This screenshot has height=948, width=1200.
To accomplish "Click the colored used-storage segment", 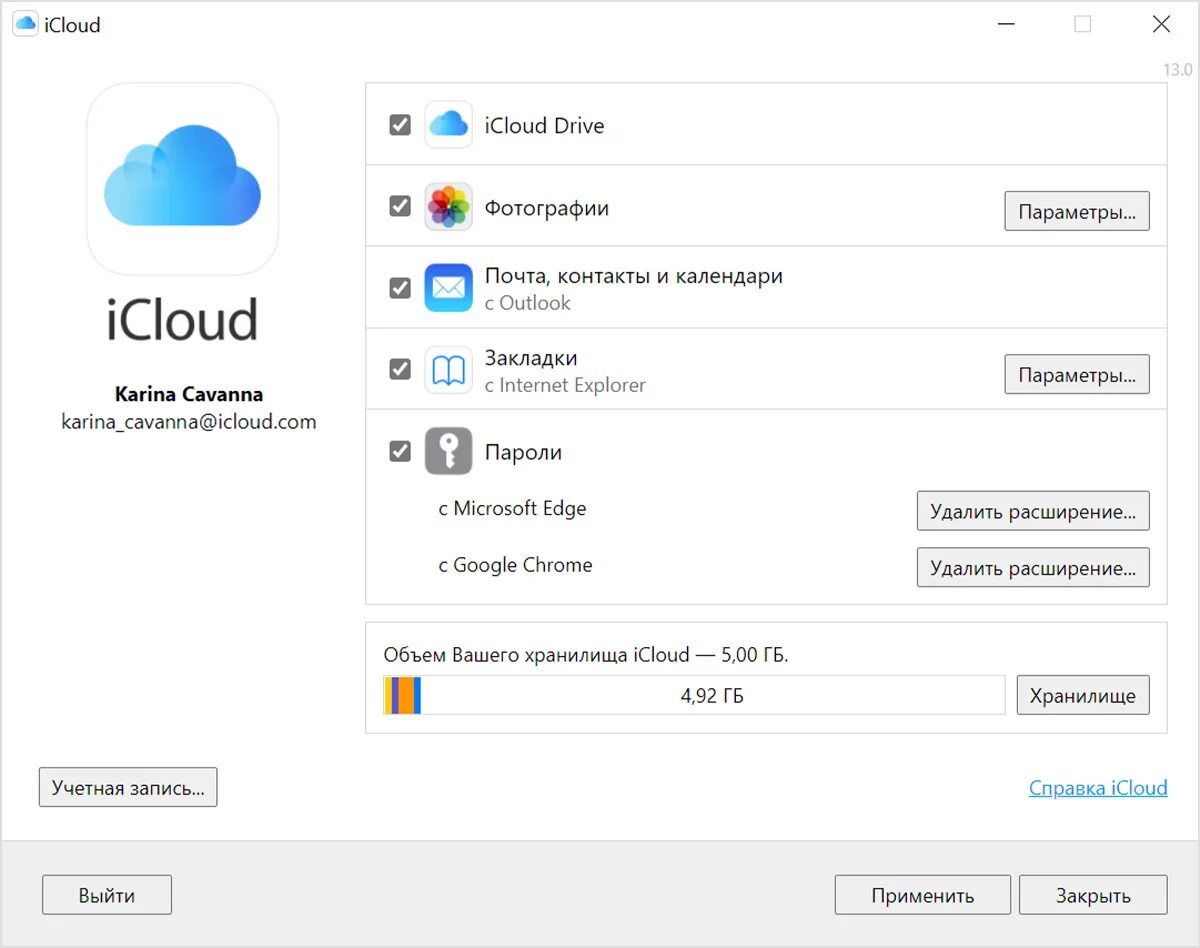I will tap(403, 695).
